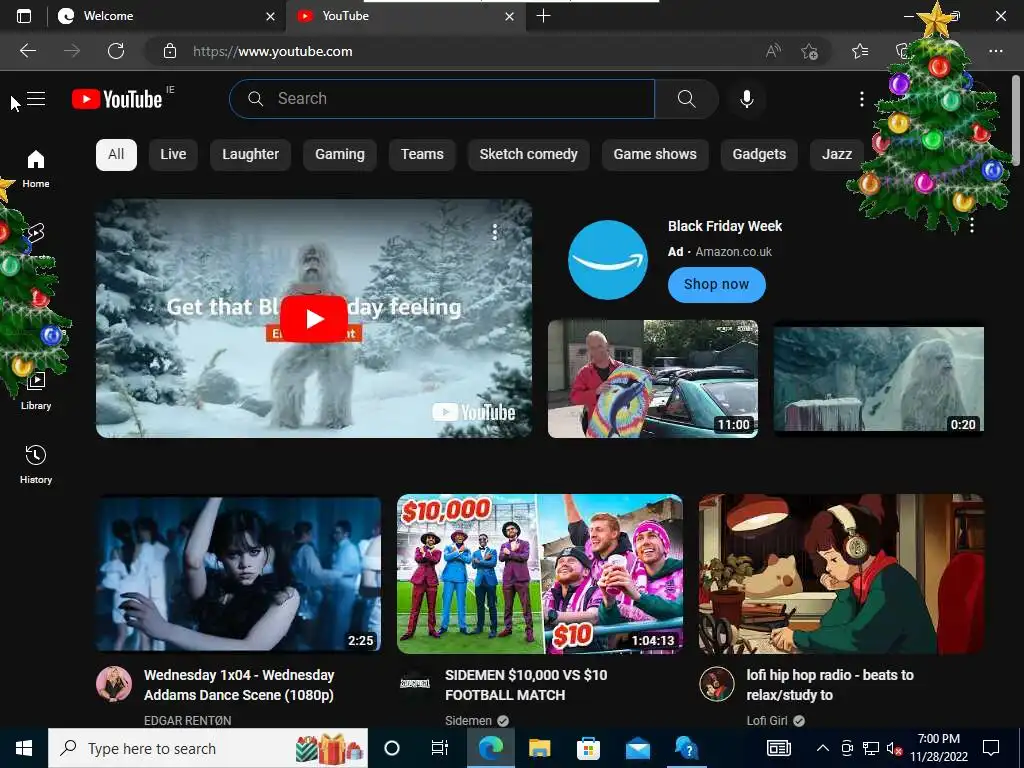Image resolution: width=1024 pixels, height=768 pixels.
Task: Open Read aloud in address bar
Action: [x=773, y=51]
